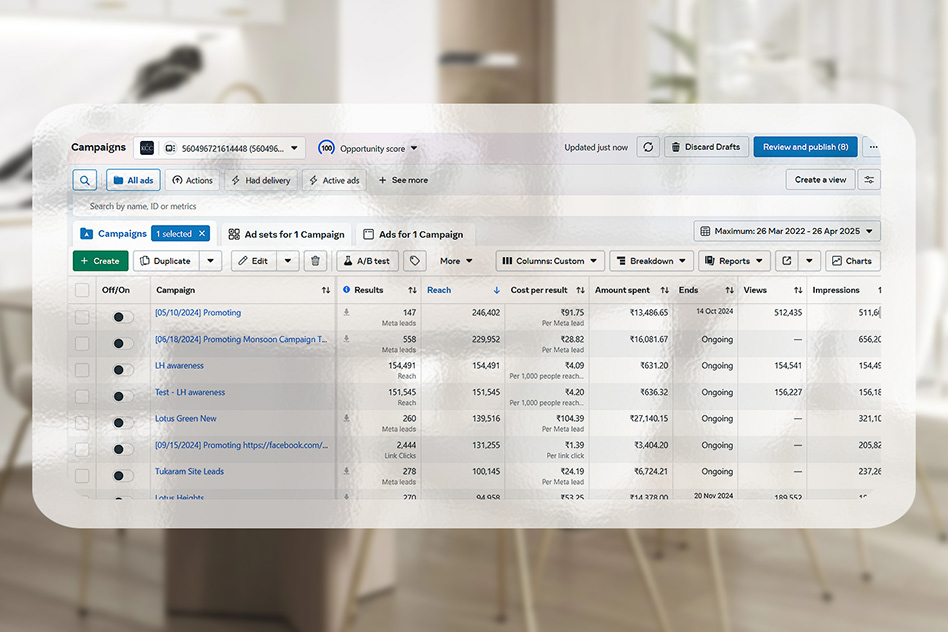Click Review and publish (8)
This screenshot has width=948, height=632.
click(805, 147)
